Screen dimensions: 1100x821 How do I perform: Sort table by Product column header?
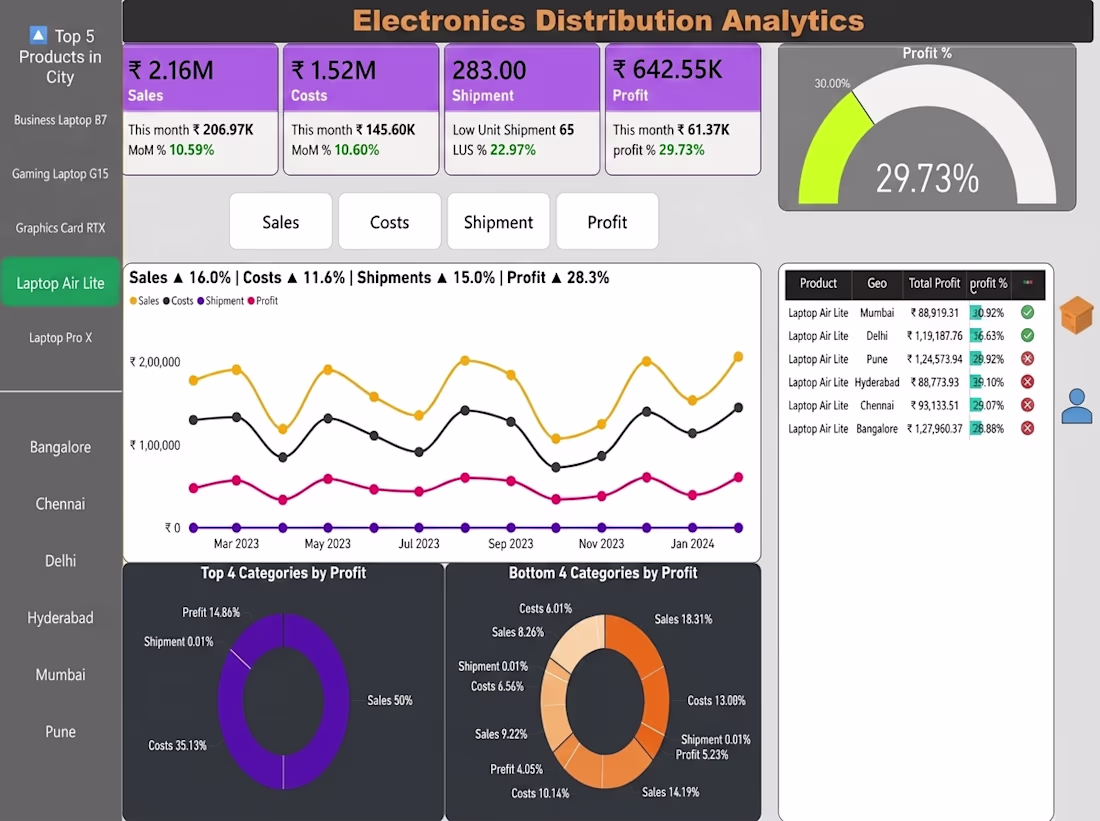(x=818, y=283)
